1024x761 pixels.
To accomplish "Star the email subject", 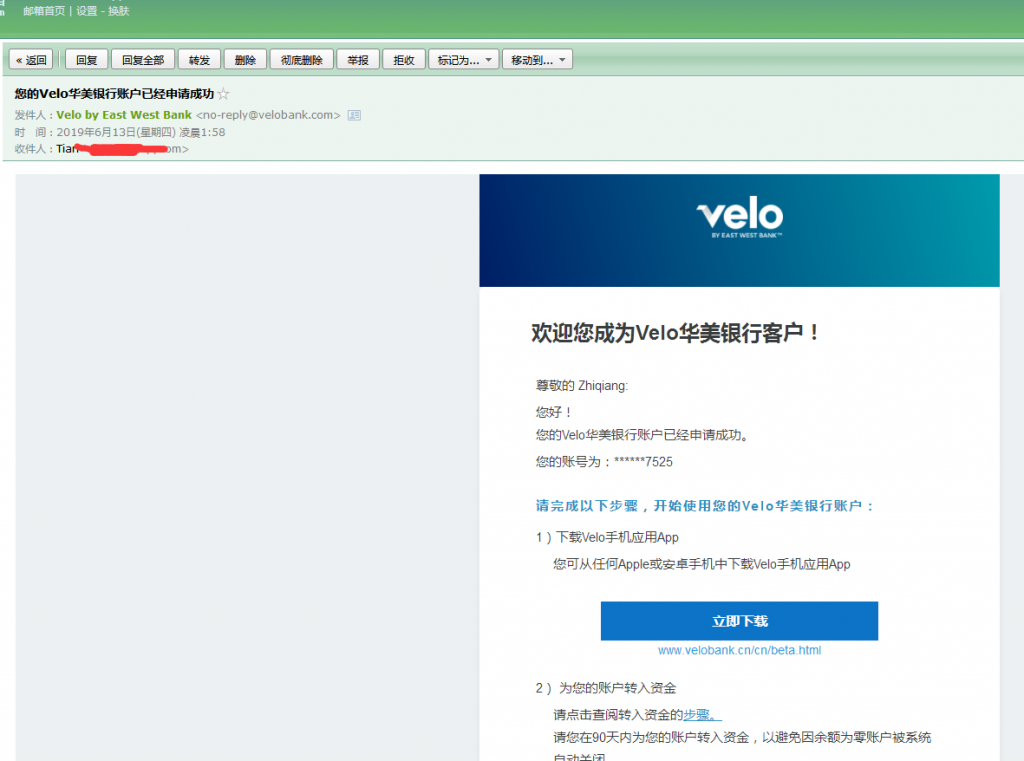I will (223, 94).
